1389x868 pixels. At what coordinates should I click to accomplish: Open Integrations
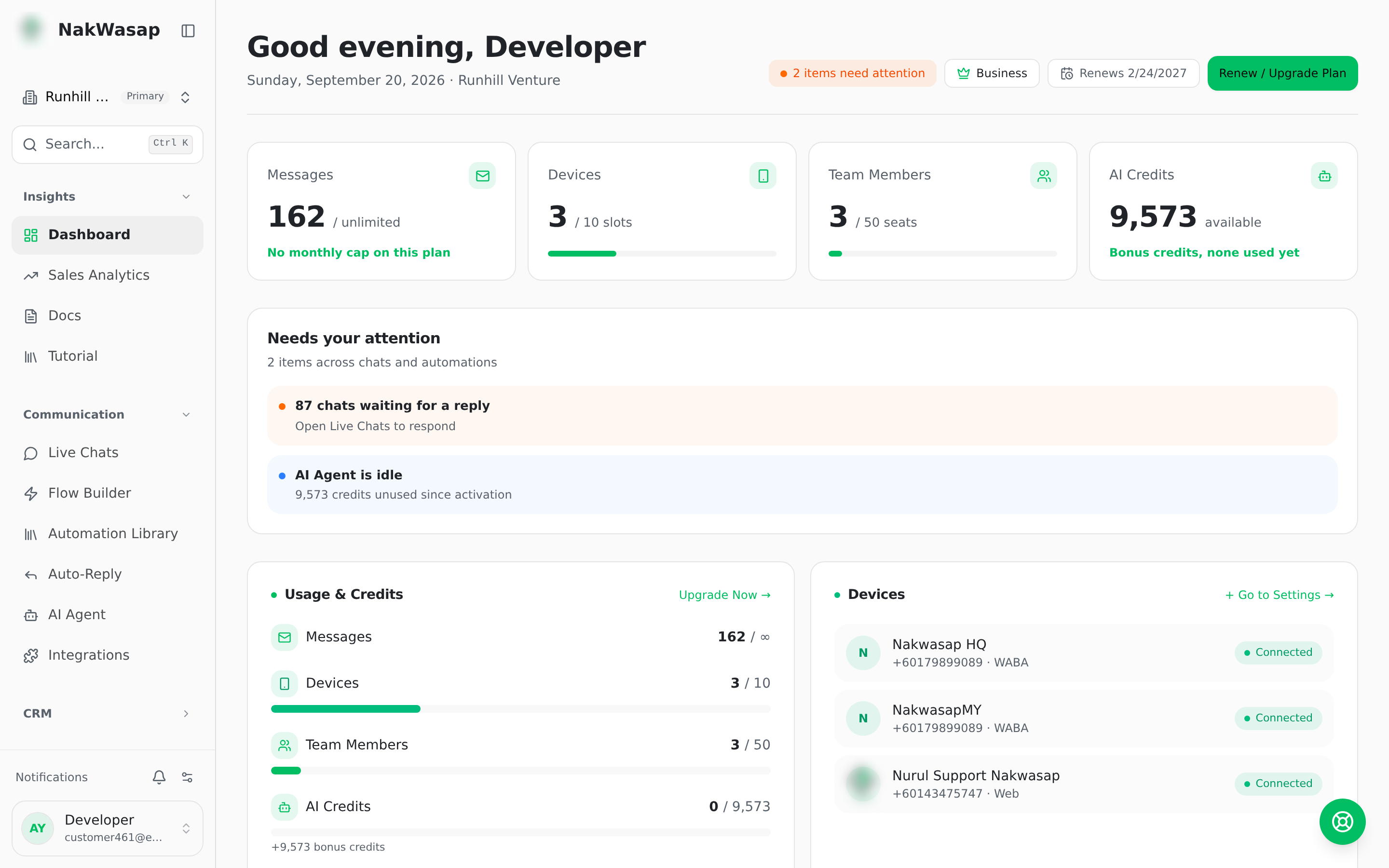[108, 655]
